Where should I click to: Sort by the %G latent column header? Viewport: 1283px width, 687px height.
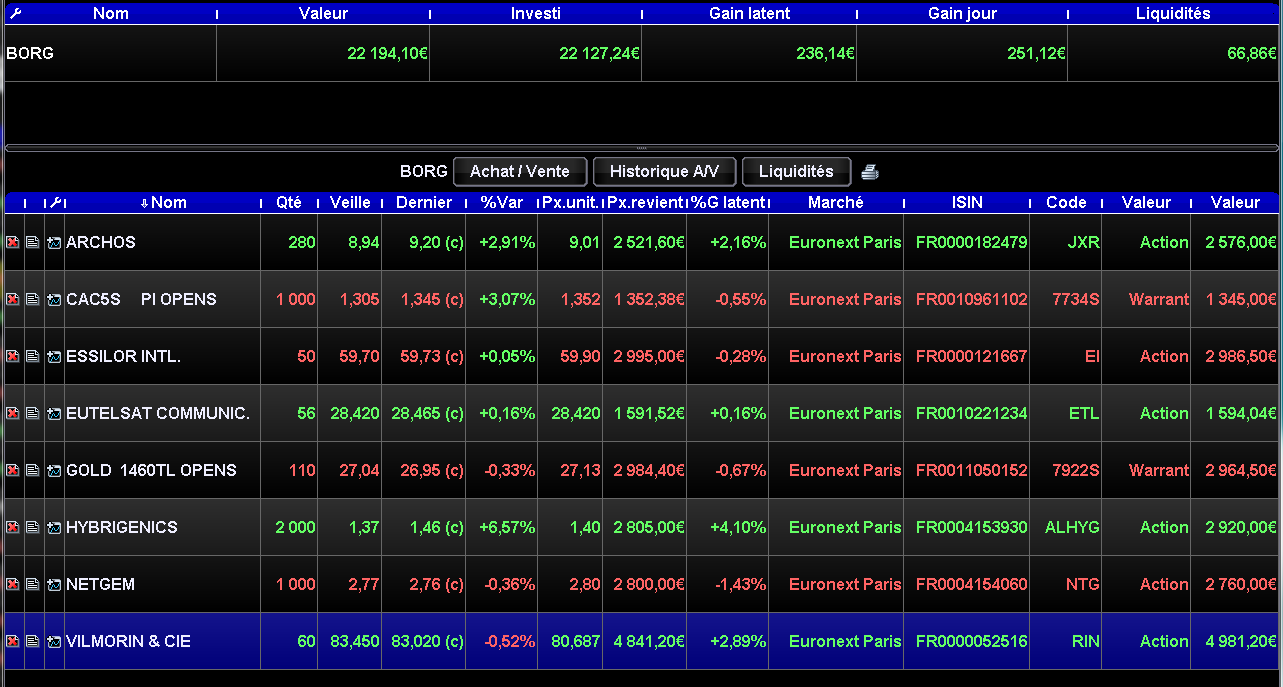point(728,203)
